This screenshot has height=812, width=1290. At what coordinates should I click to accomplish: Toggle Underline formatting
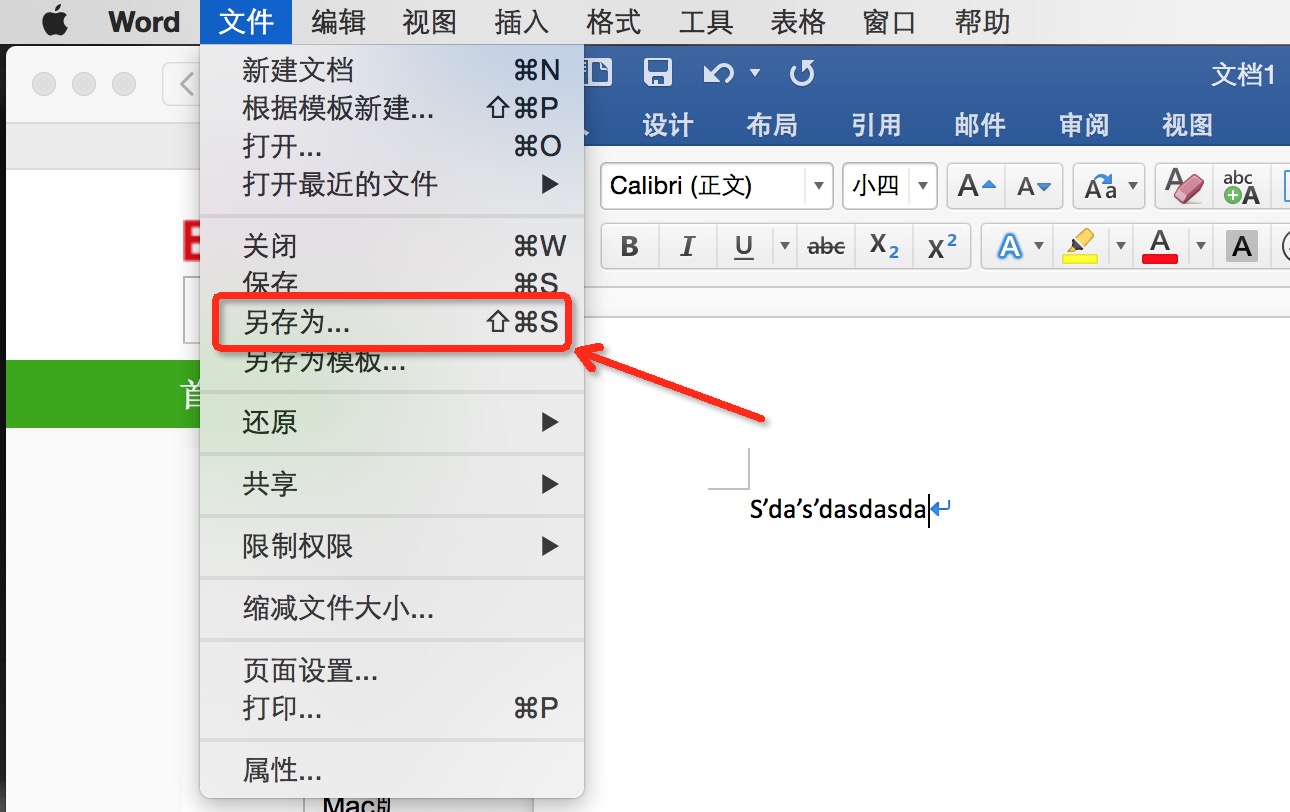[x=743, y=246]
